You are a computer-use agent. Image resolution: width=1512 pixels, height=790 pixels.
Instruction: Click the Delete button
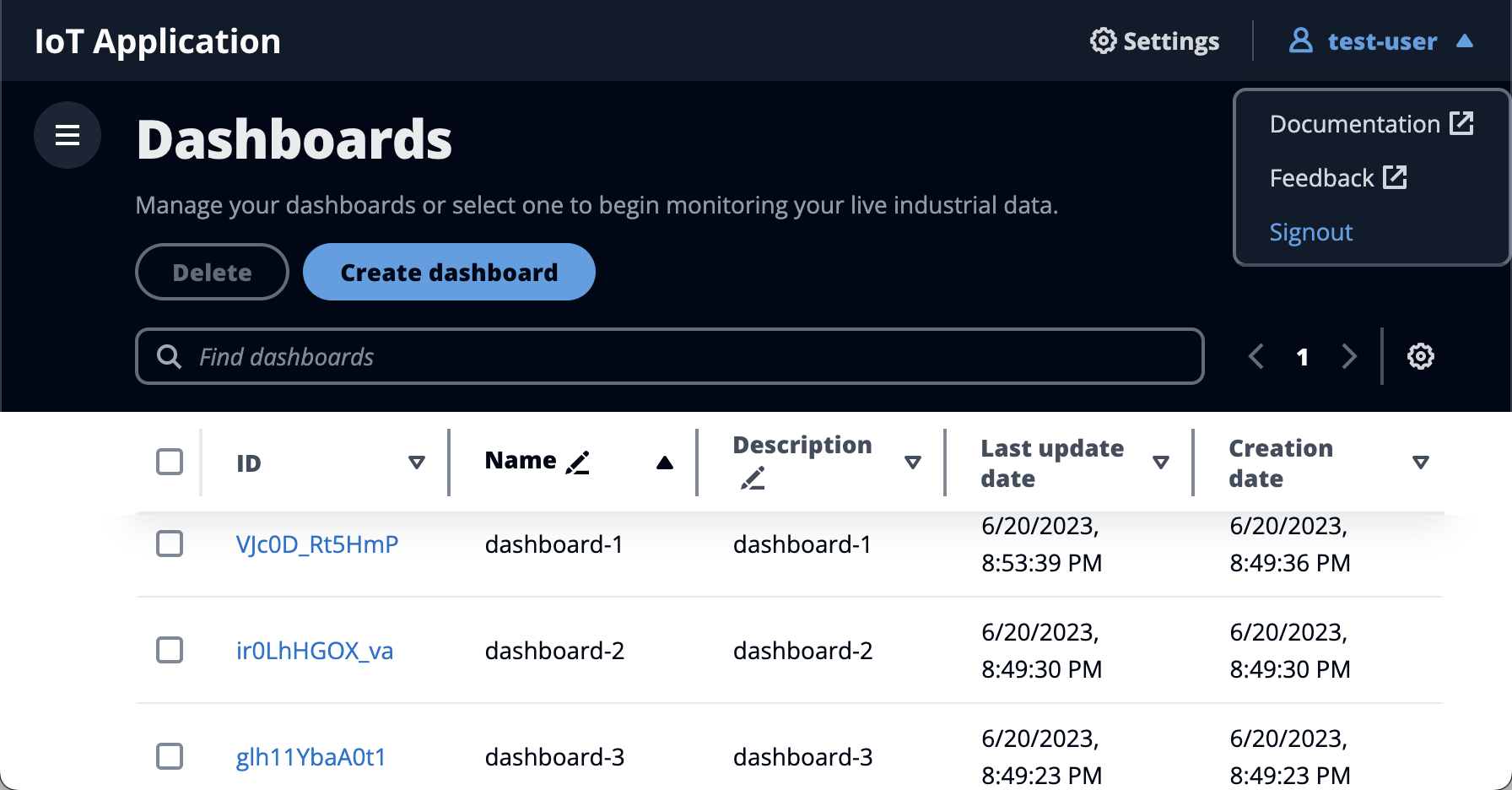(212, 272)
